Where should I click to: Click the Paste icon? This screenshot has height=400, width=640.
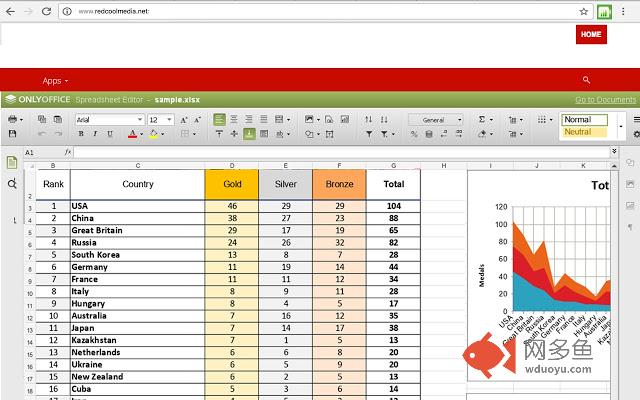pyautogui.click(x=57, y=119)
